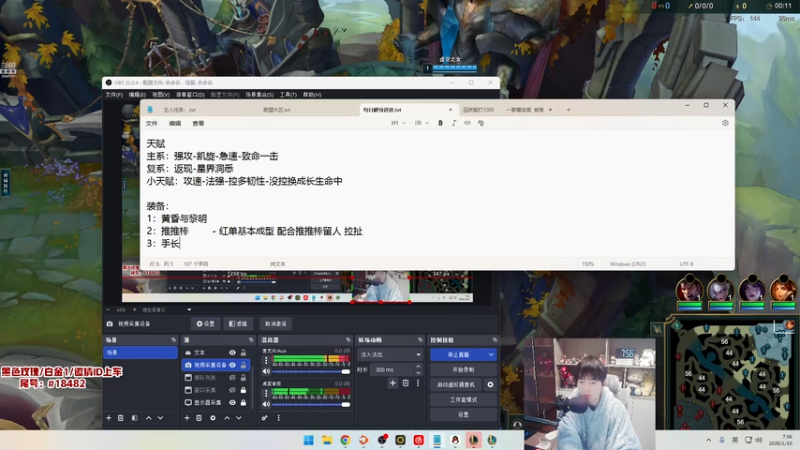Add a new source in OBS
The width and height of the screenshot is (800, 450).
click(x=187, y=418)
